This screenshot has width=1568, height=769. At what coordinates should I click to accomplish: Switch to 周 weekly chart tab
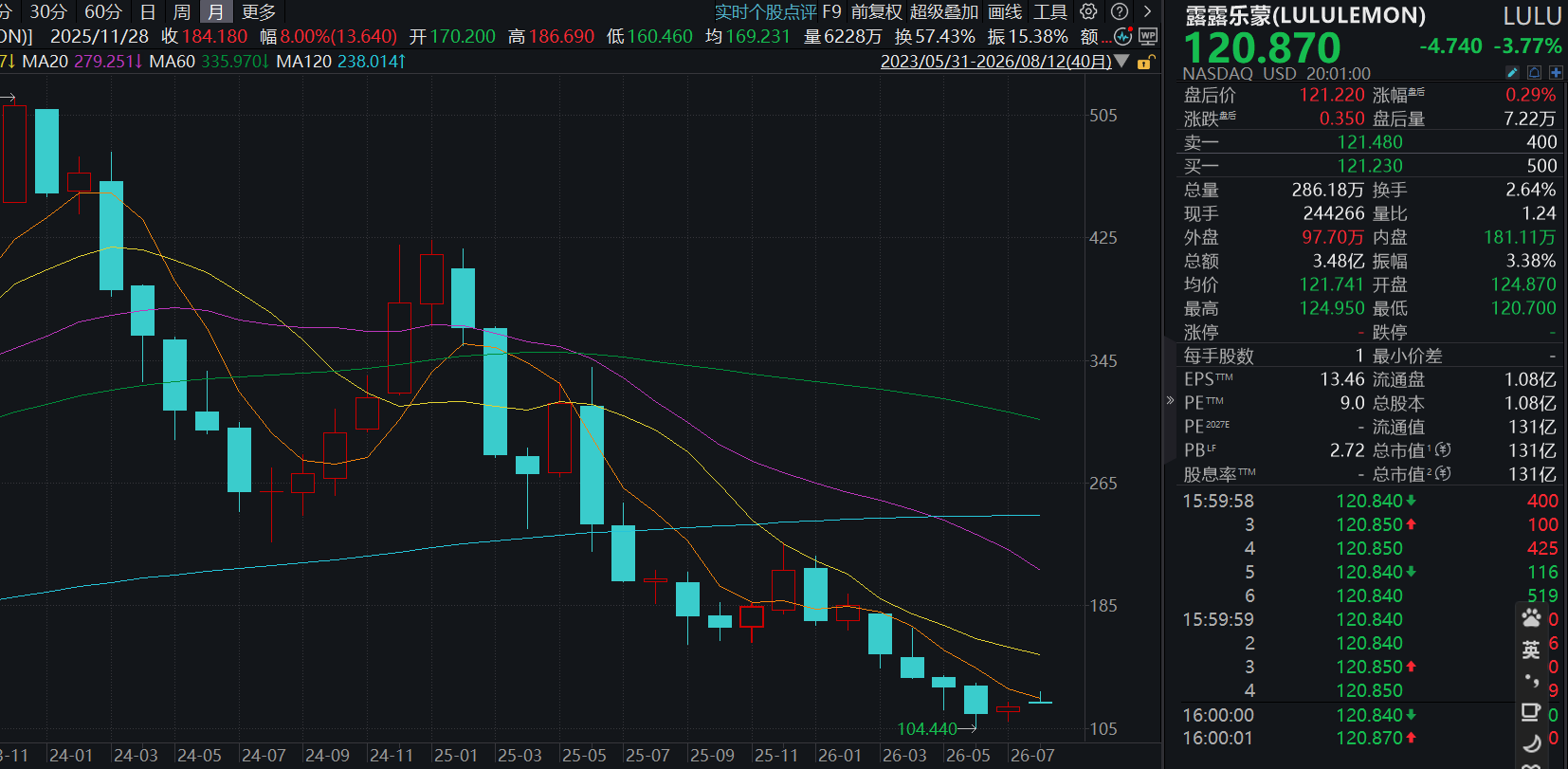click(182, 11)
